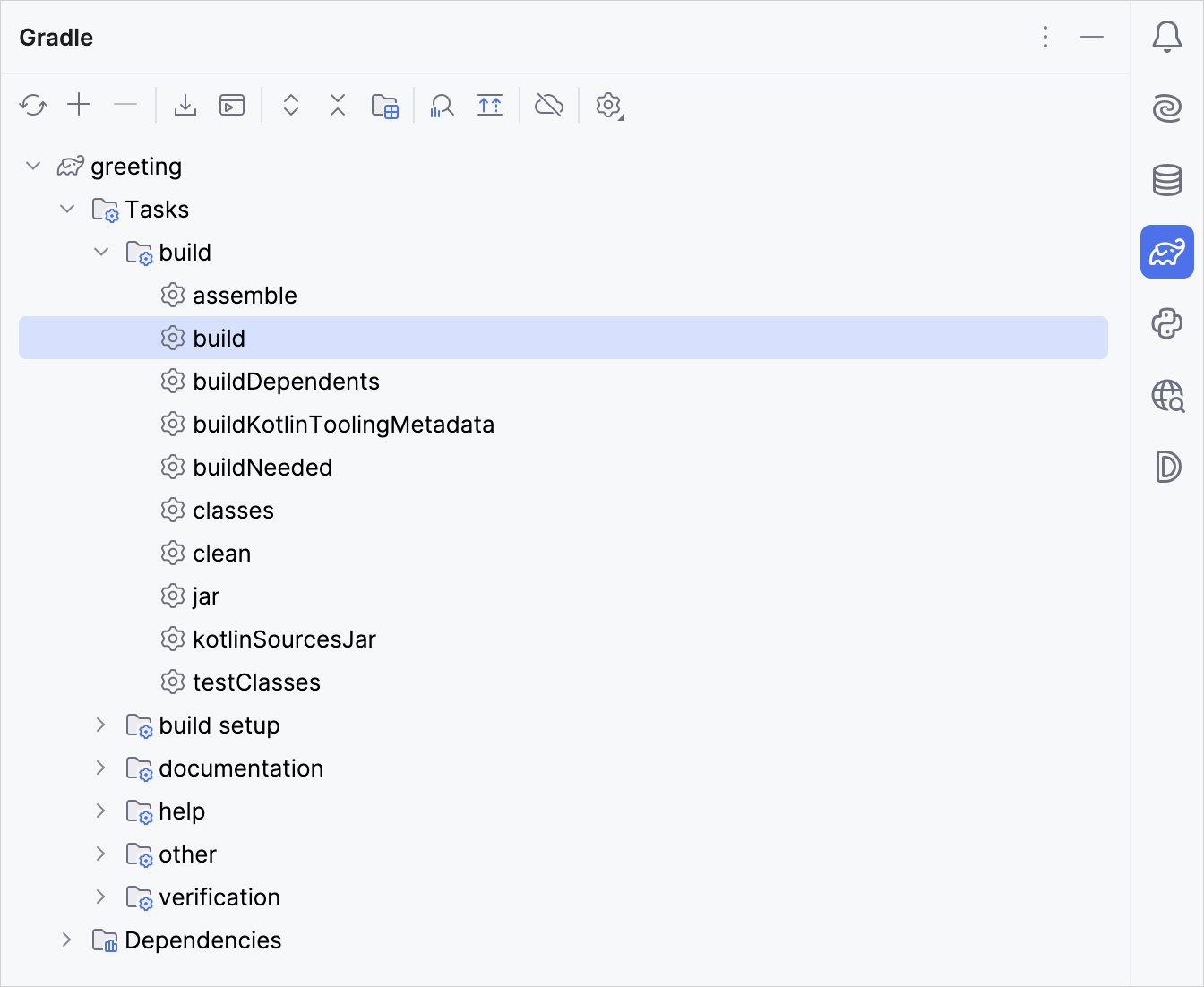Click the Download Sources toolbar icon

pyautogui.click(x=185, y=106)
